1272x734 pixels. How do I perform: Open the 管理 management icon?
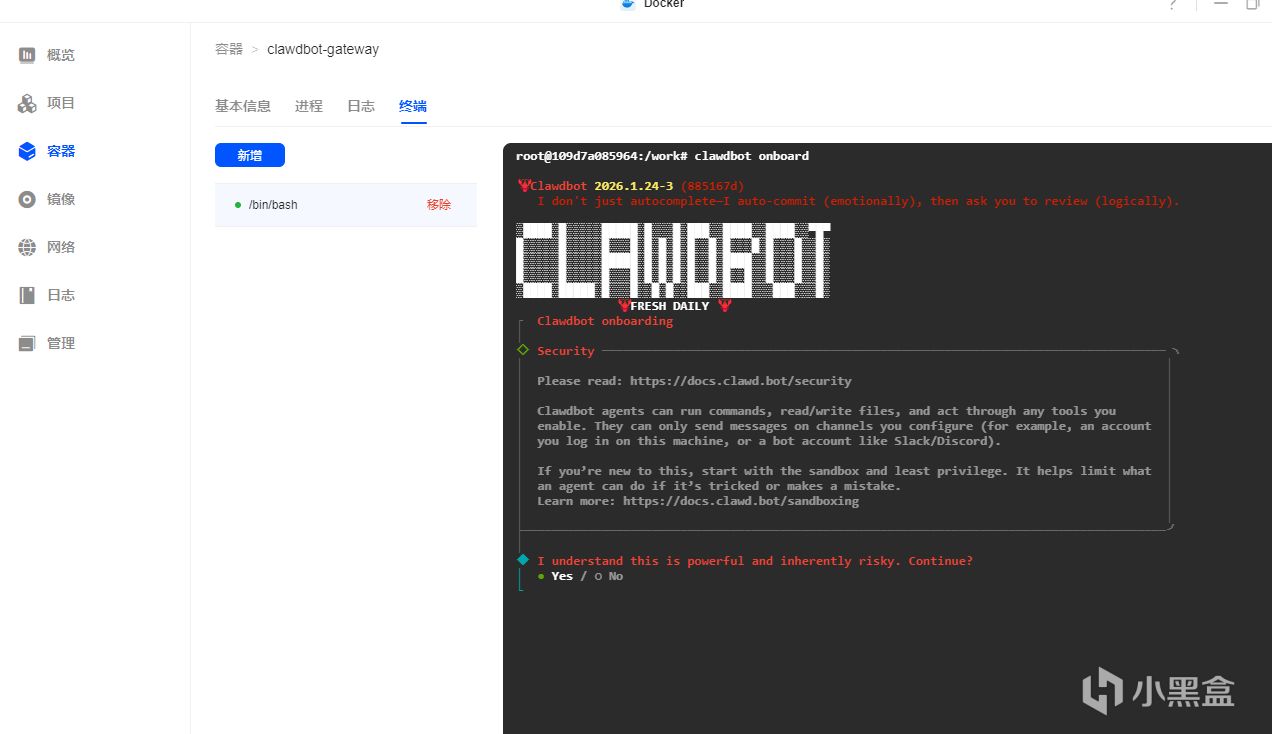pyautogui.click(x=27, y=343)
